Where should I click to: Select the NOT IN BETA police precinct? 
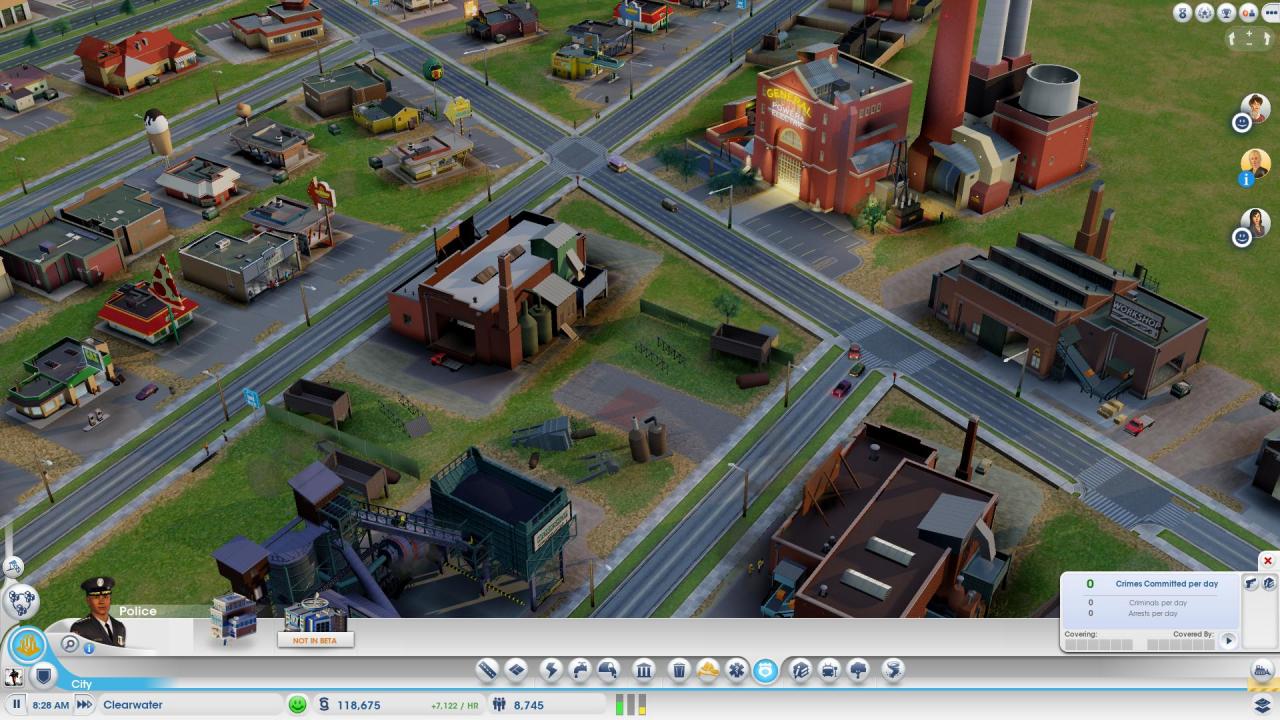pos(314,620)
